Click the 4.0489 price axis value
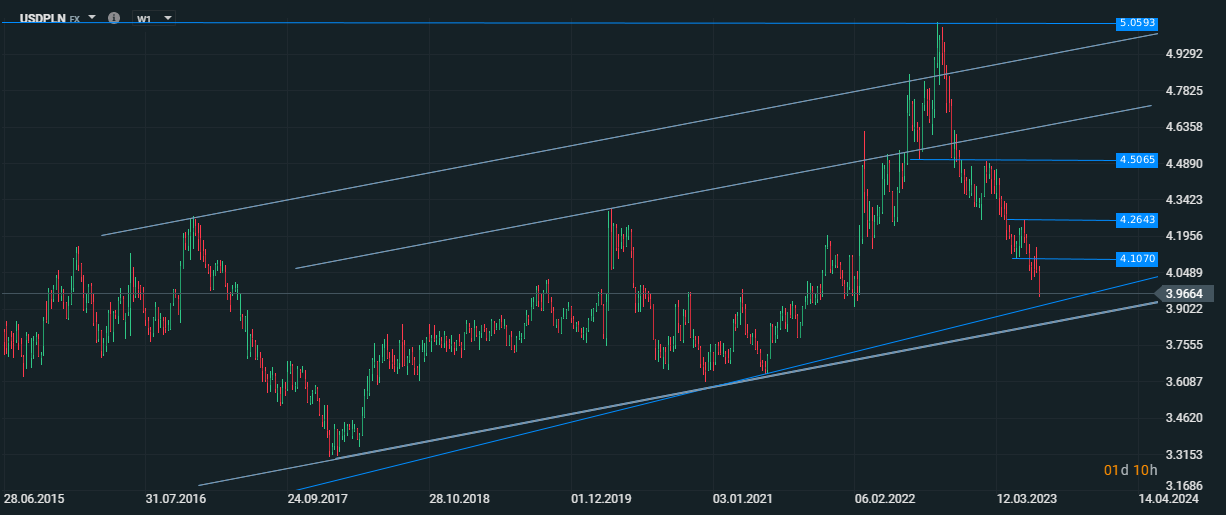The height and width of the screenshot is (515, 1226). pos(1182,272)
